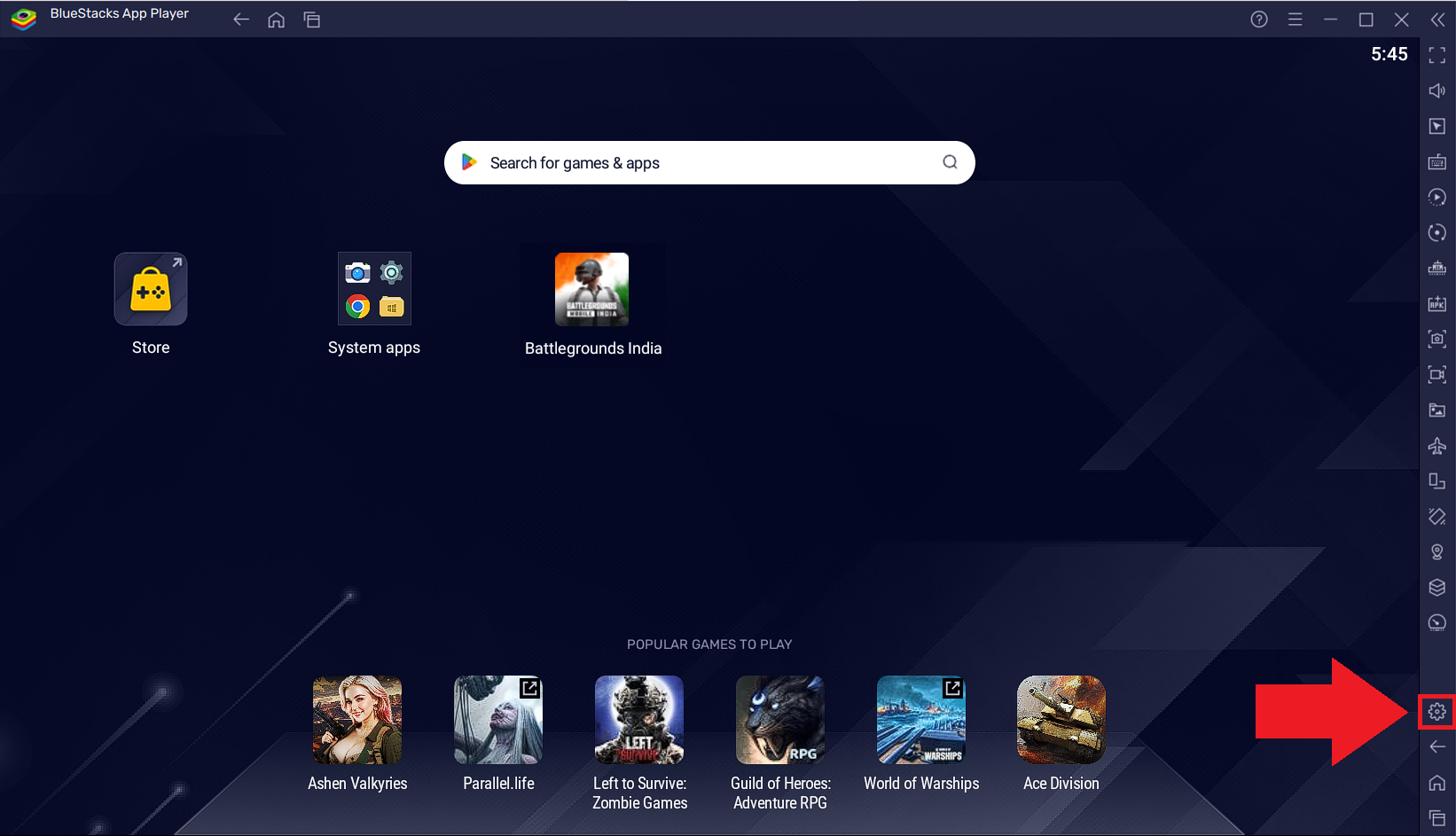Collapse the sidebar with the double chevron
The width and height of the screenshot is (1456, 836).
click(x=1437, y=20)
